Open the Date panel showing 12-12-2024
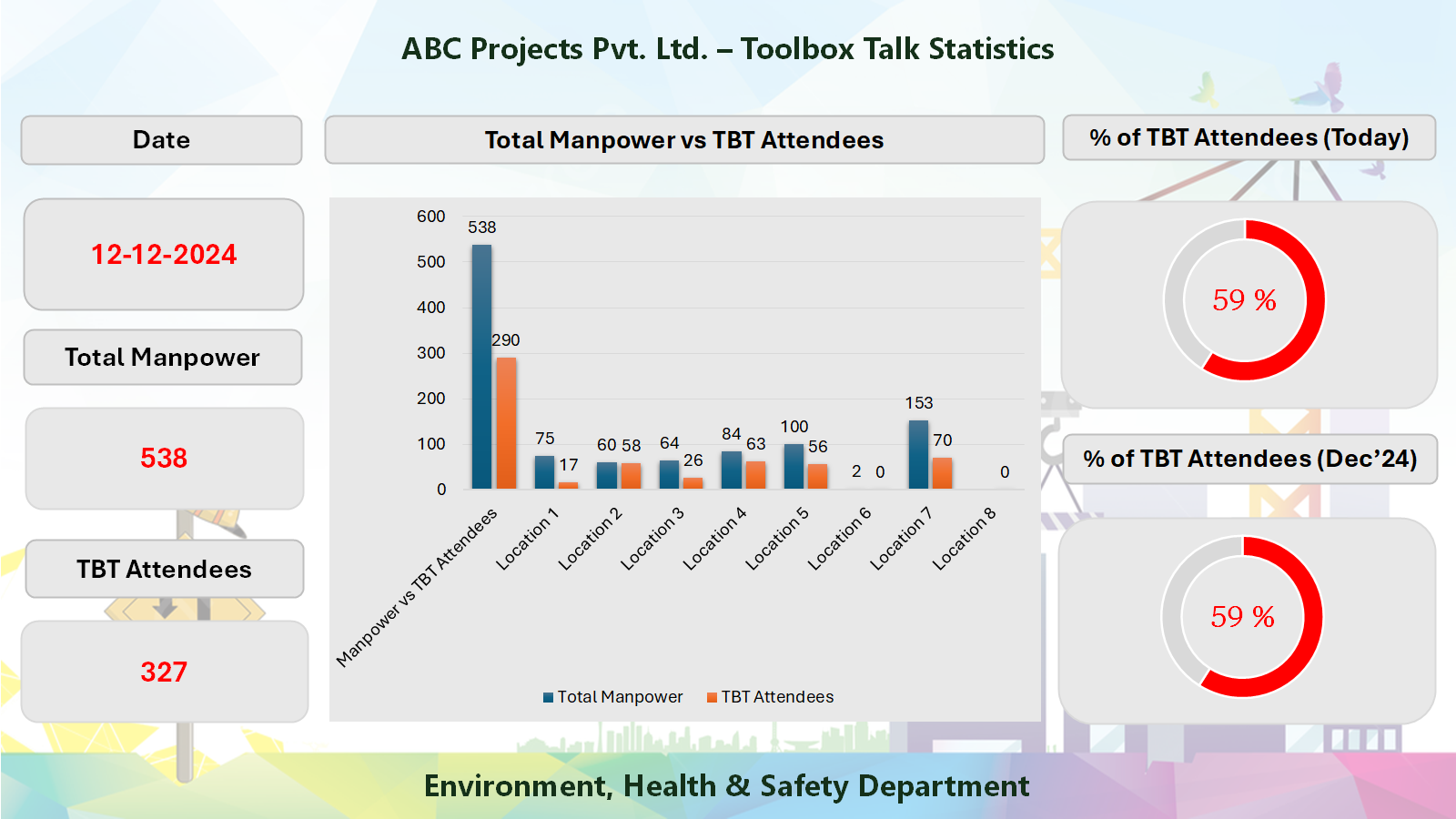1456x819 pixels. [x=164, y=255]
